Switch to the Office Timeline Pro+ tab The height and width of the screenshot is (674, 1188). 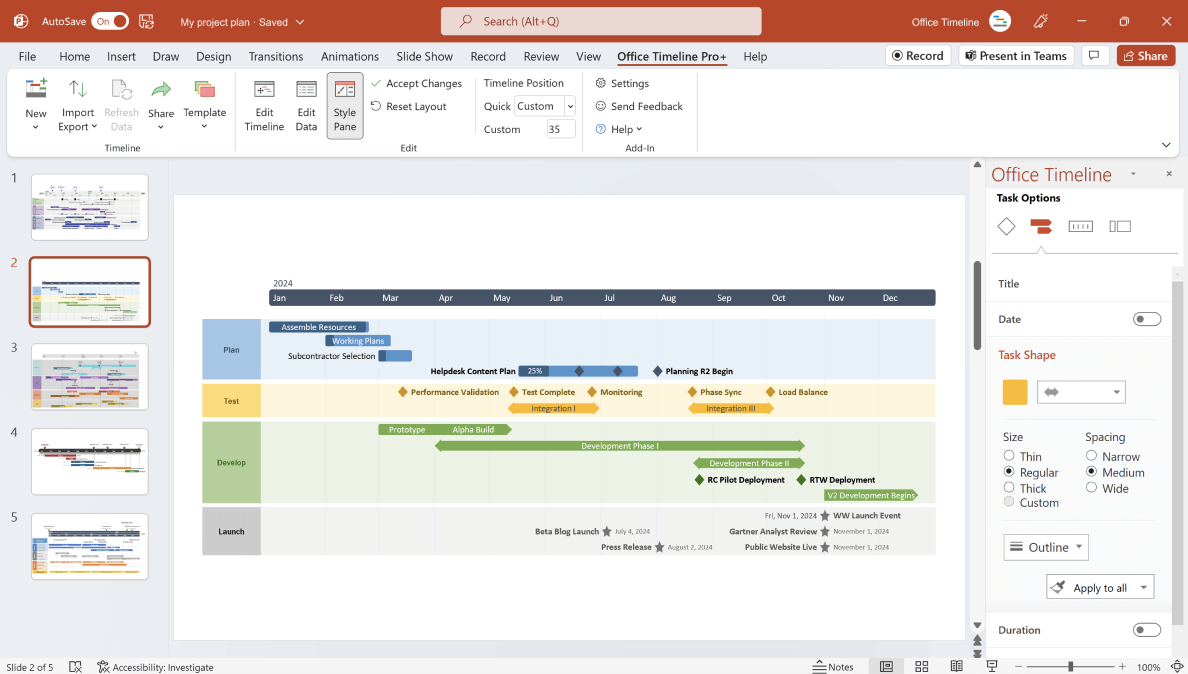point(671,56)
